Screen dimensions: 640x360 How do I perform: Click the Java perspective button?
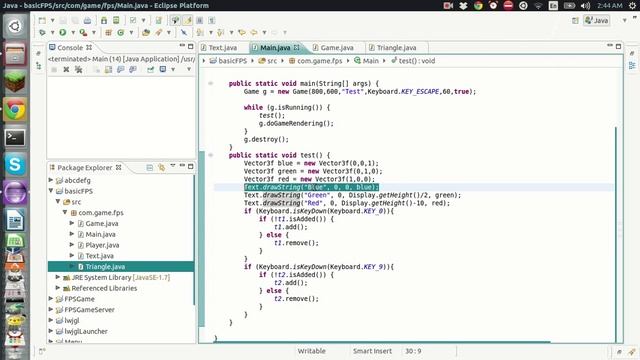597,20
